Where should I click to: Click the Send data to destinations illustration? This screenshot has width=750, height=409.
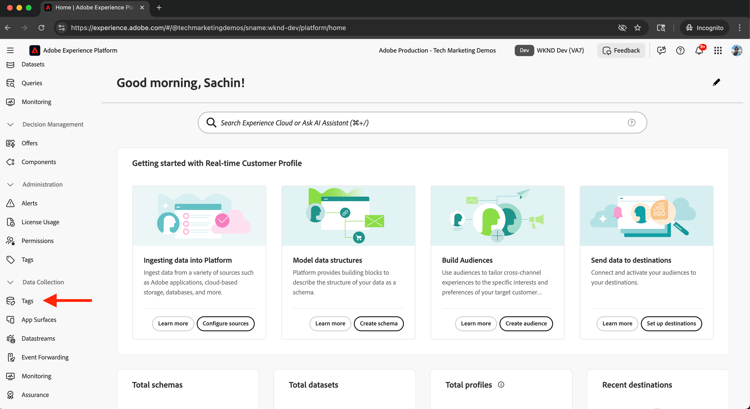[x=647, y=216]
